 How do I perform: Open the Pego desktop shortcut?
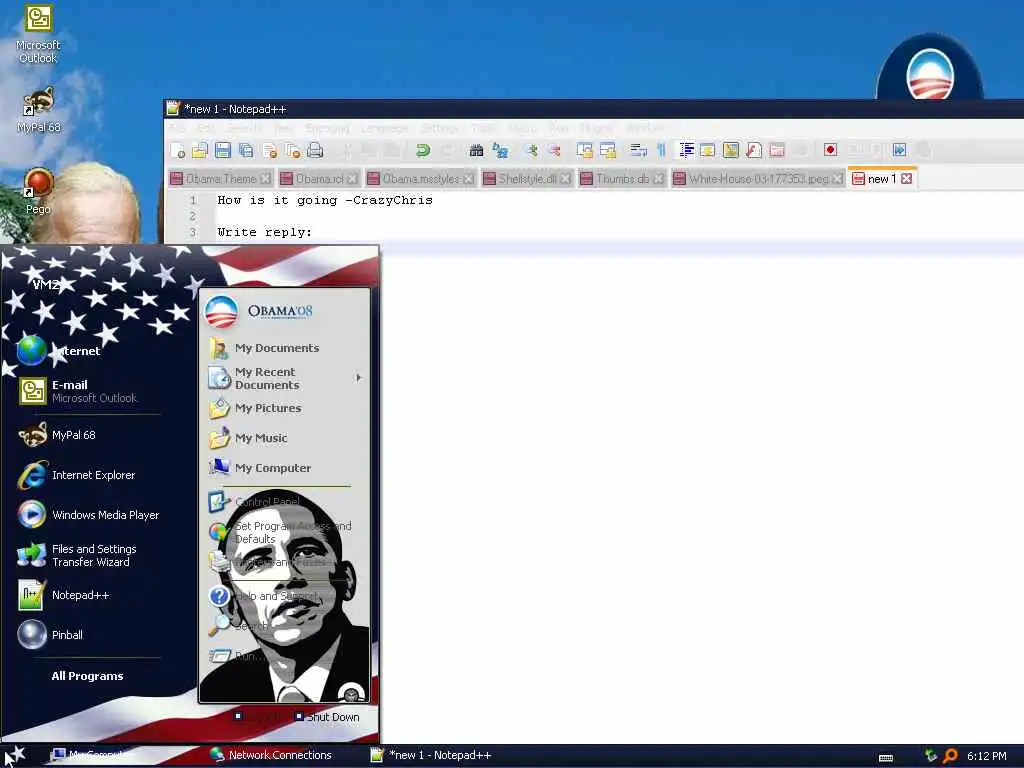click(x=38, y=191)
